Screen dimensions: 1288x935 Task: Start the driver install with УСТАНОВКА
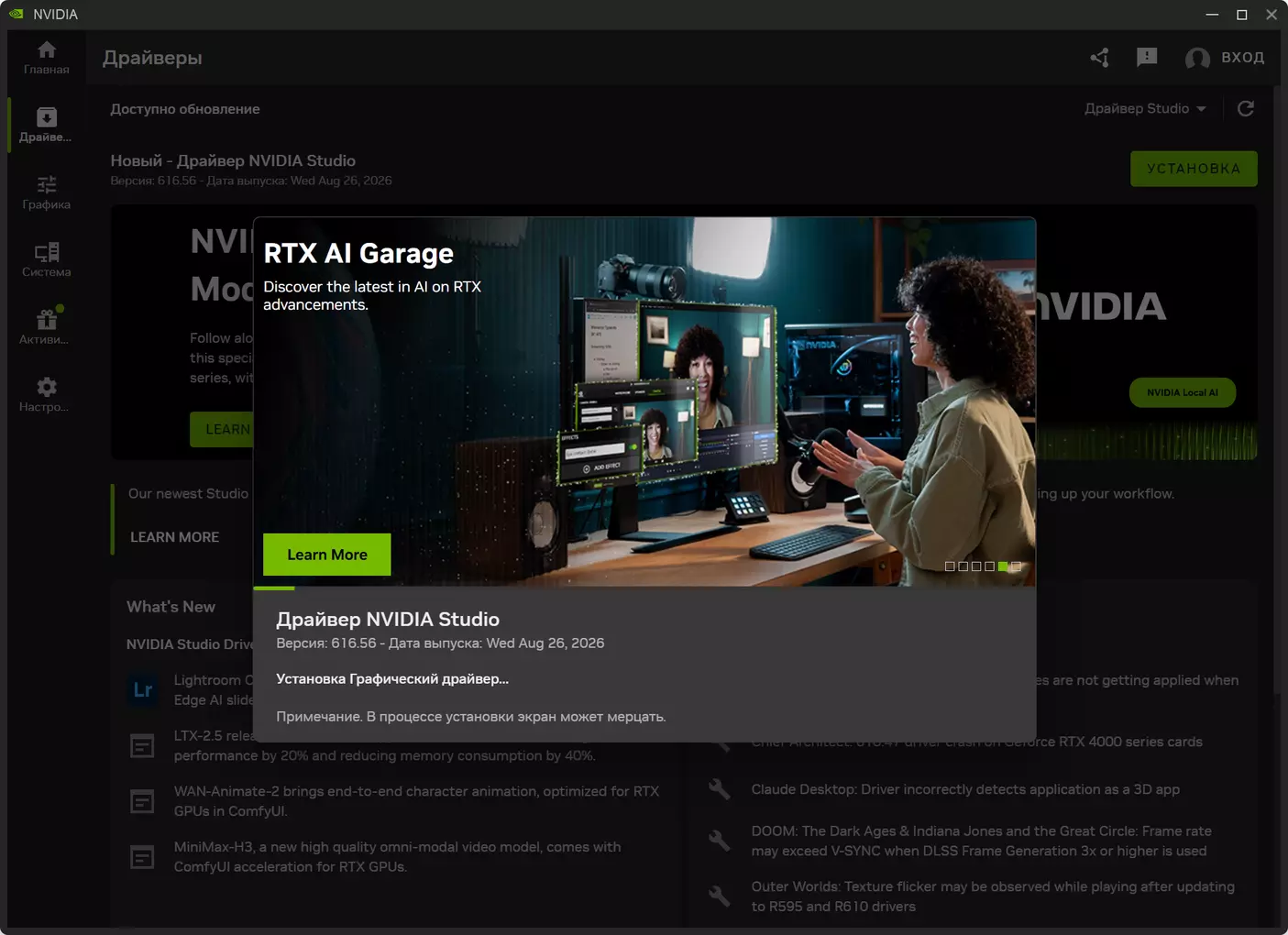click(x=1194, y=169)
